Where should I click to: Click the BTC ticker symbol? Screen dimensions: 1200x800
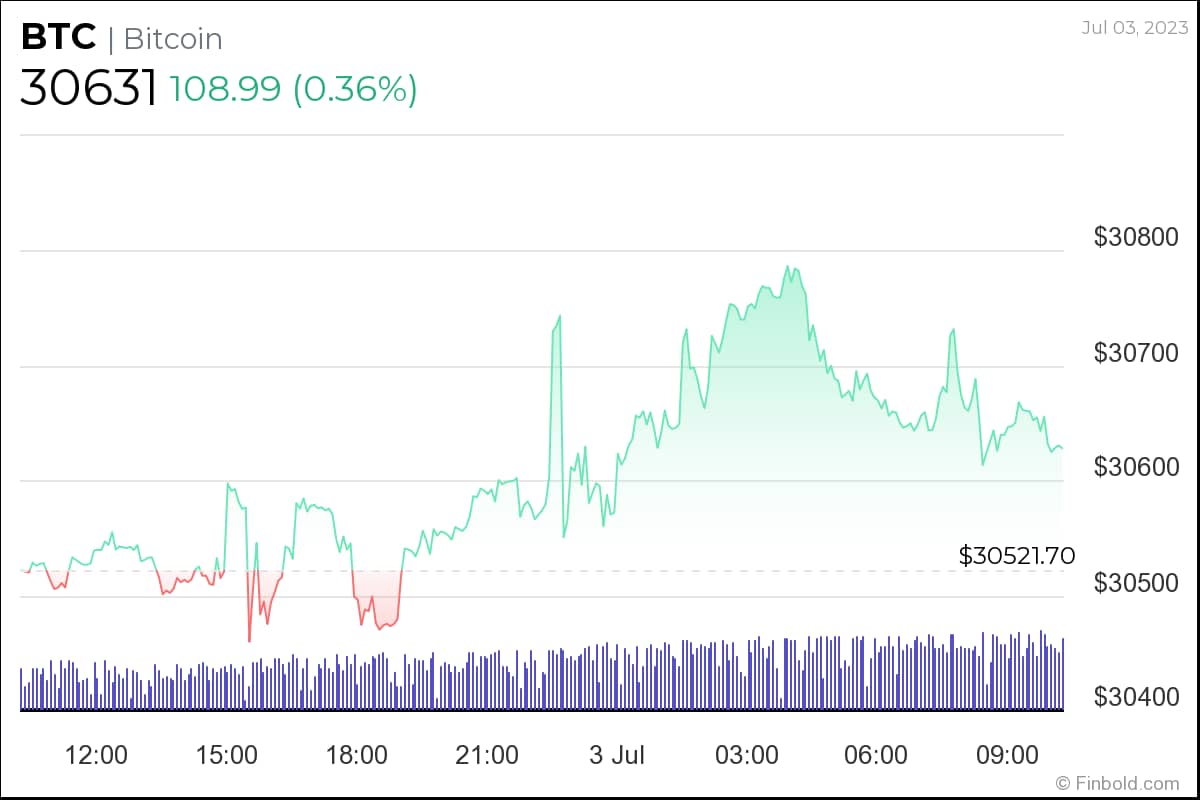click(x=58, y=38)
